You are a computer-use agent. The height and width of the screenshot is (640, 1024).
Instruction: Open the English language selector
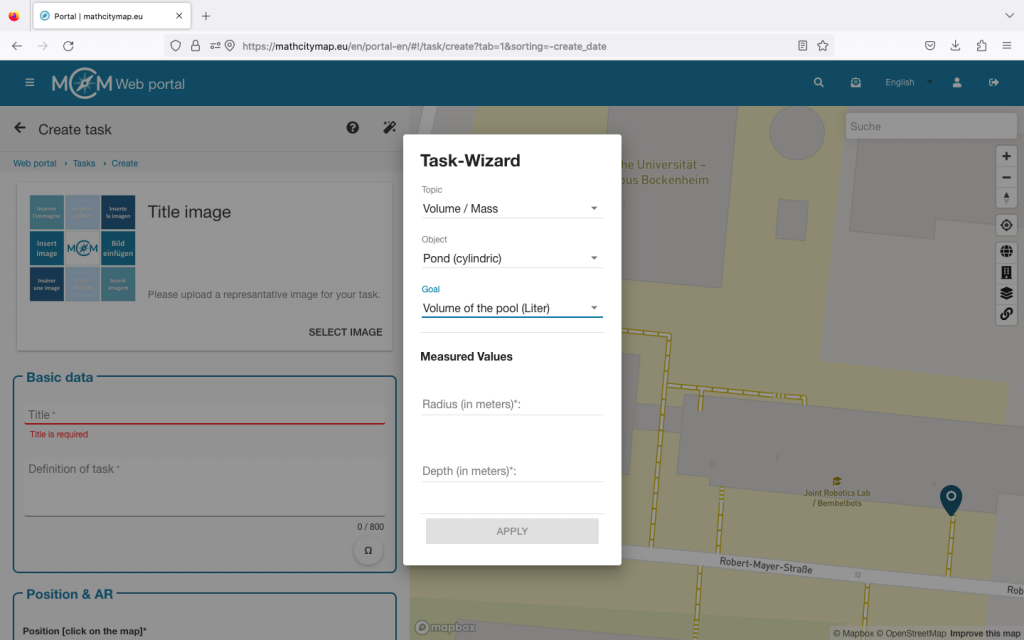(x=908, y=83)
